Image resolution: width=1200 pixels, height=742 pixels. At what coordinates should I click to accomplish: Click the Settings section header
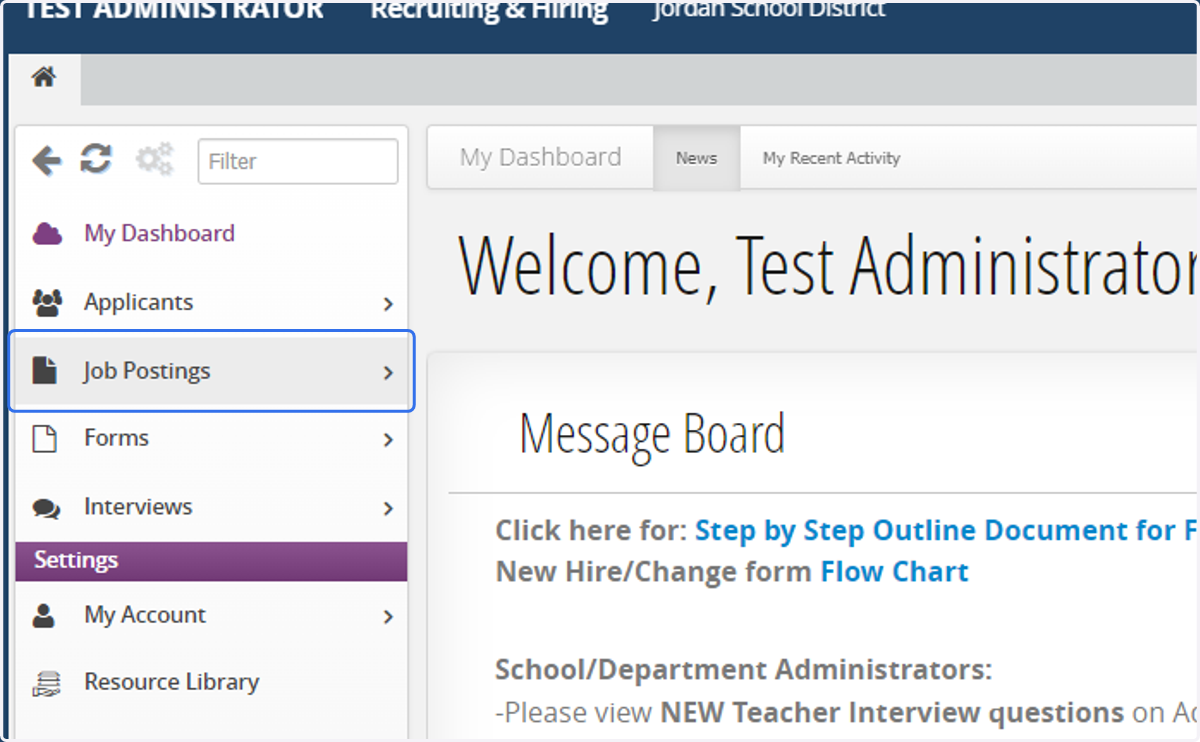click(211, 561)
